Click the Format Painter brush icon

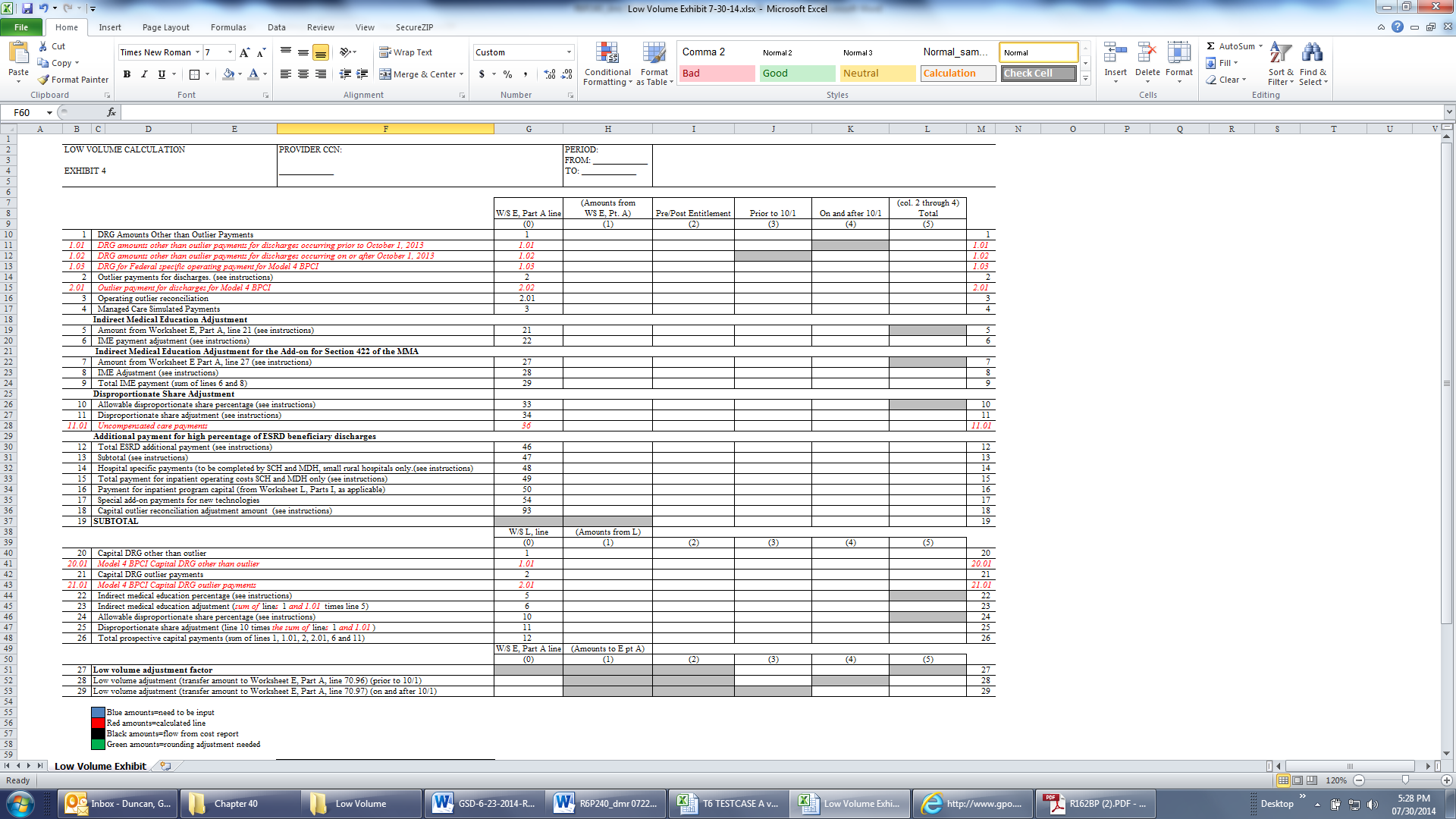44,80
